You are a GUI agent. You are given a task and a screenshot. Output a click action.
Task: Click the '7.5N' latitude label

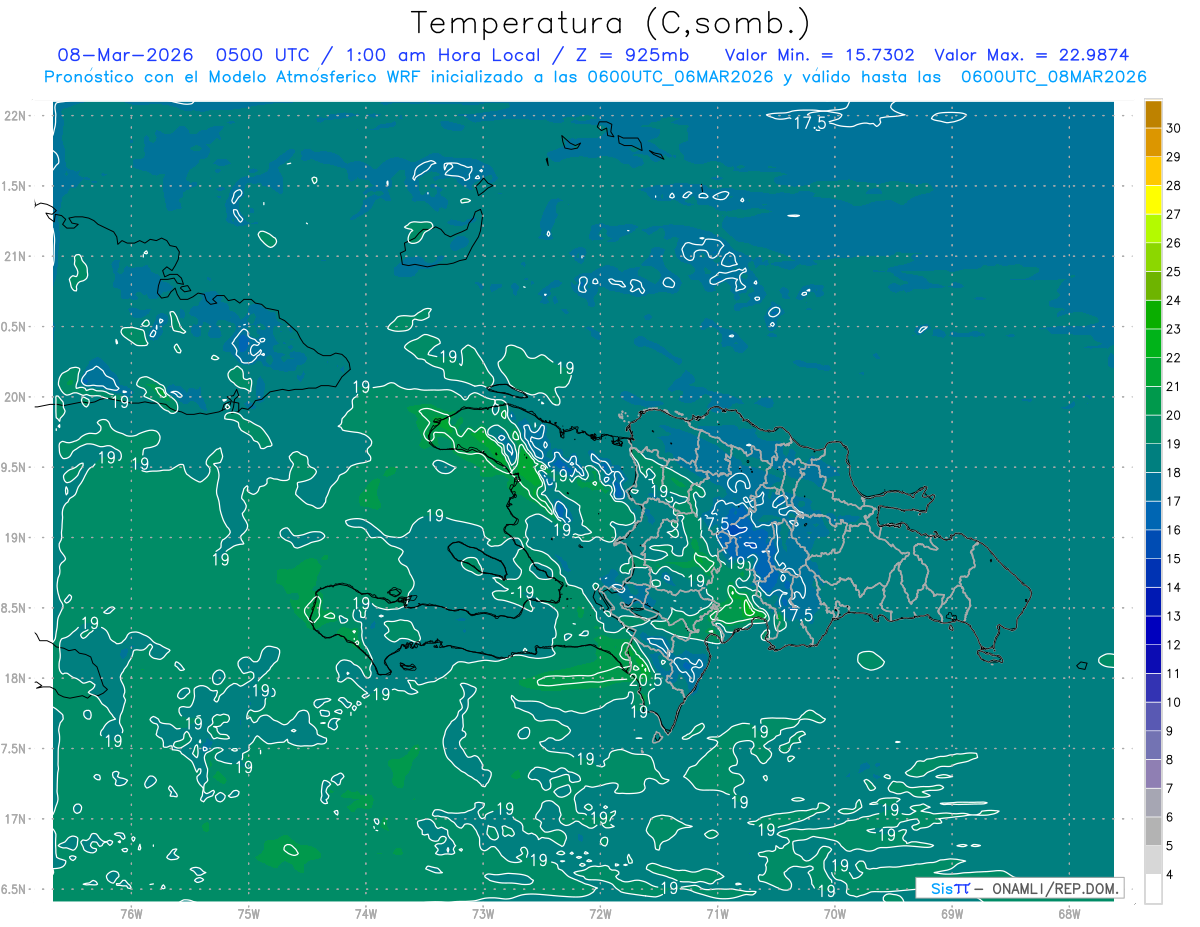click(14, 749)
